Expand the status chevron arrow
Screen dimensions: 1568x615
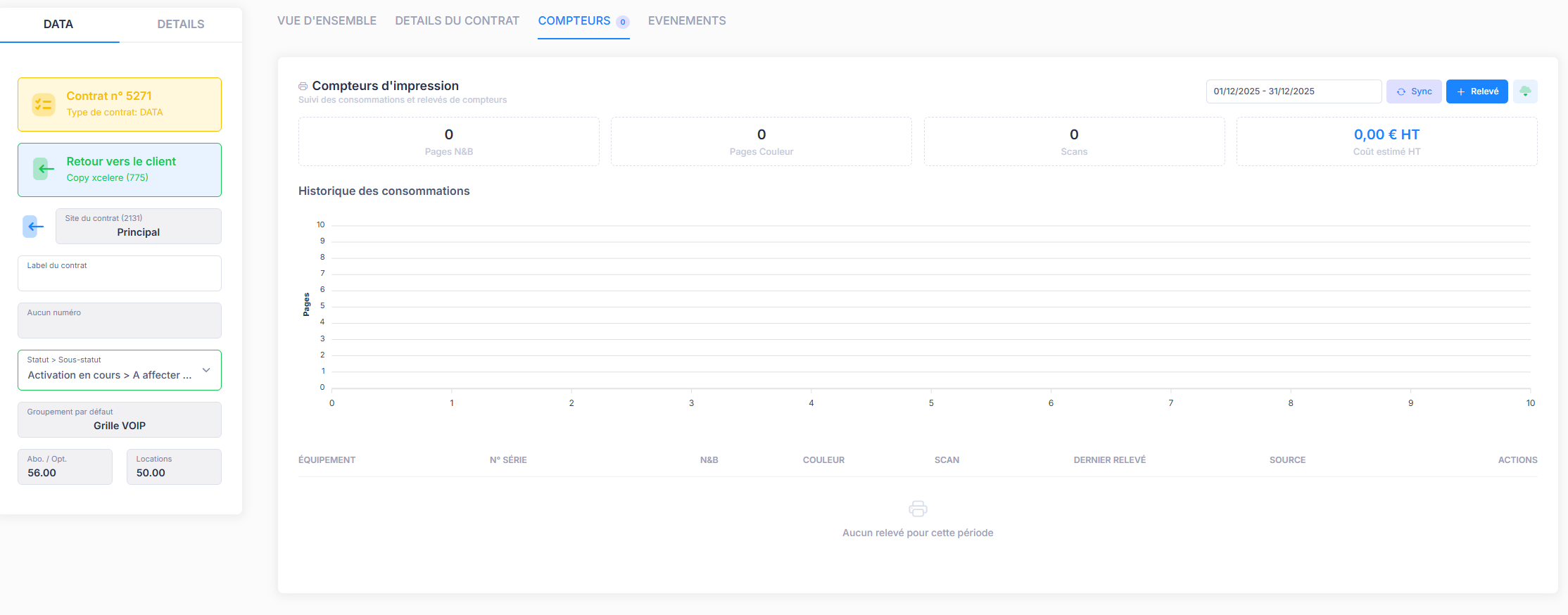206,370
